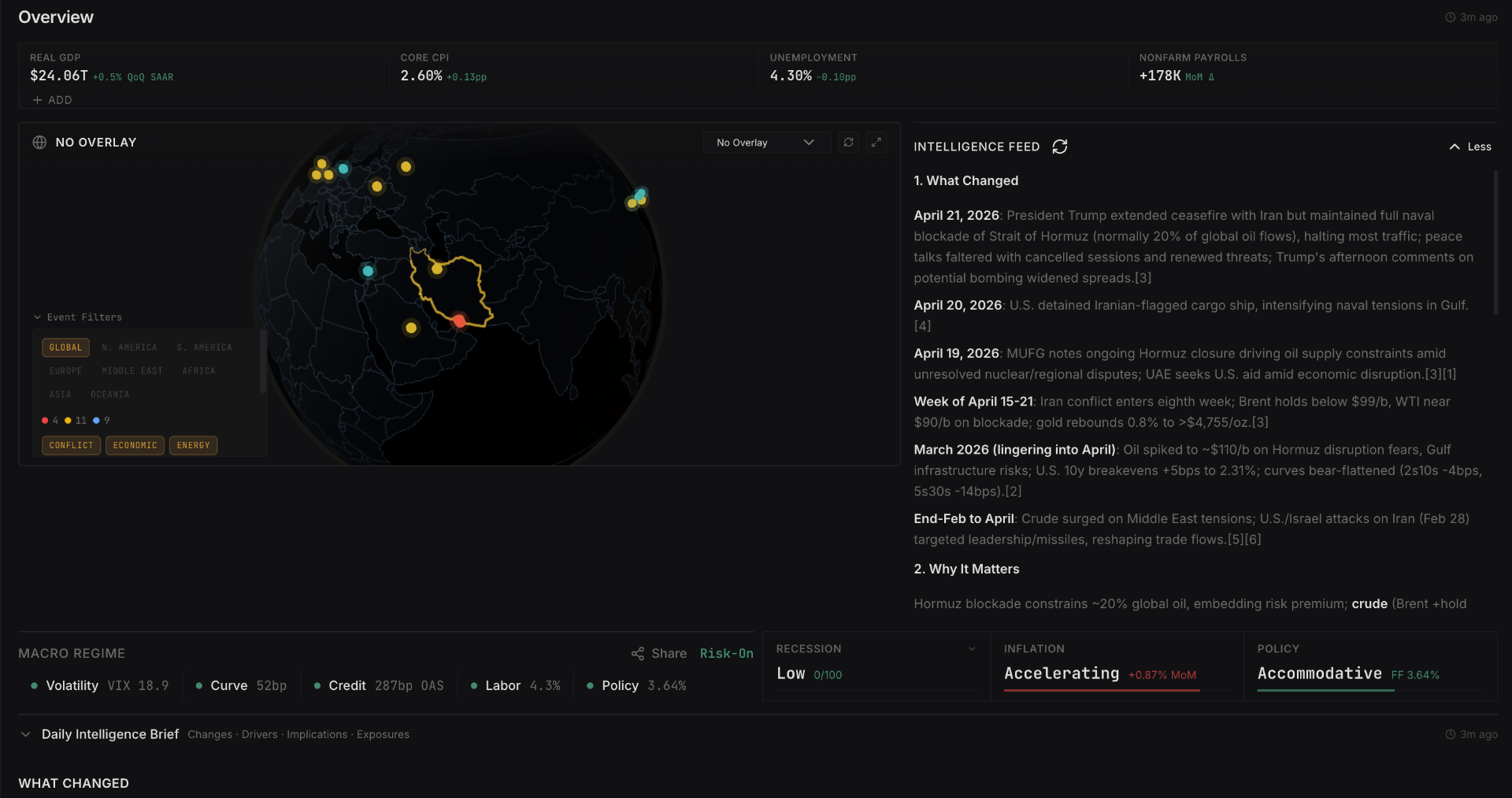Jump to Implications in the brief
The height and width of the screenshot is (798, 1512).
click(317, 734)
